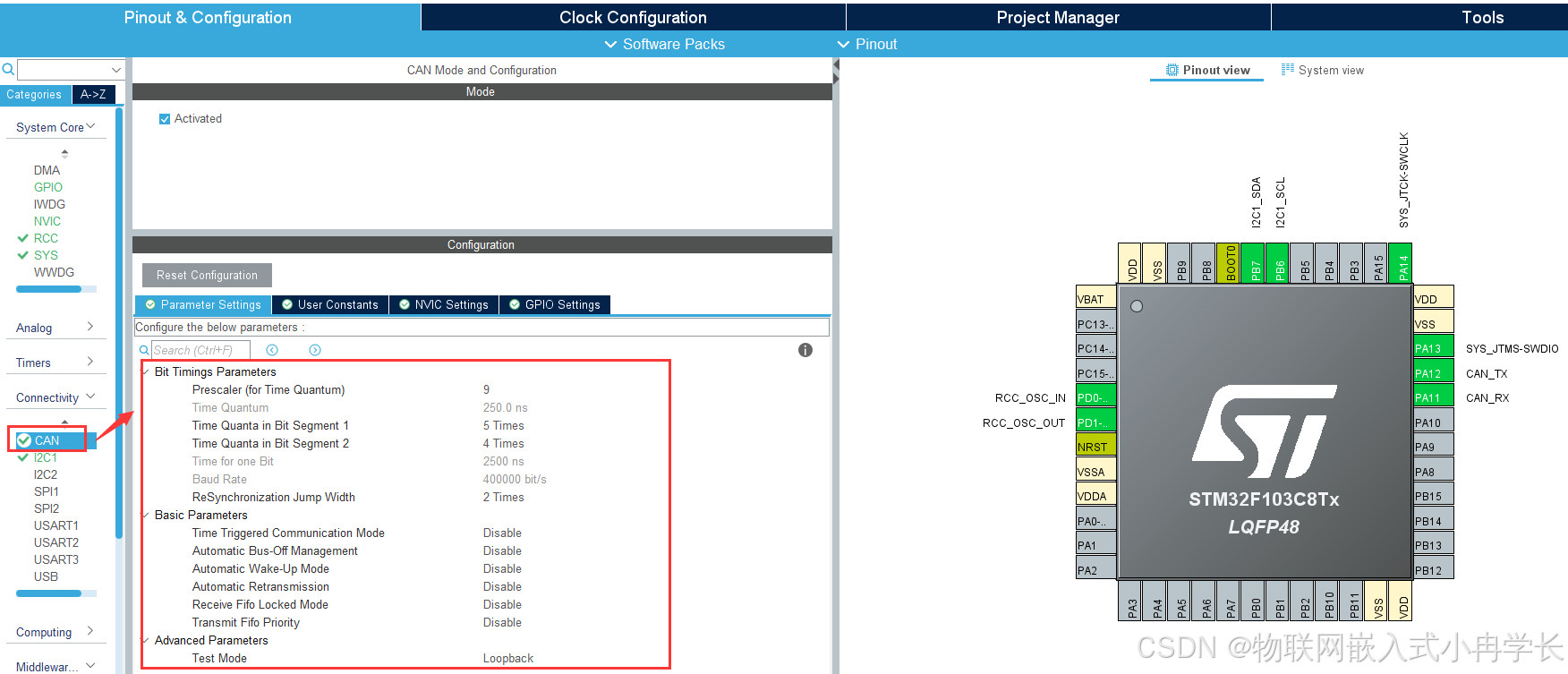Select CAN peripheral in Connectivity list
The width and height of the screenshot is (1568, 674).
click(x=47, y=440)
